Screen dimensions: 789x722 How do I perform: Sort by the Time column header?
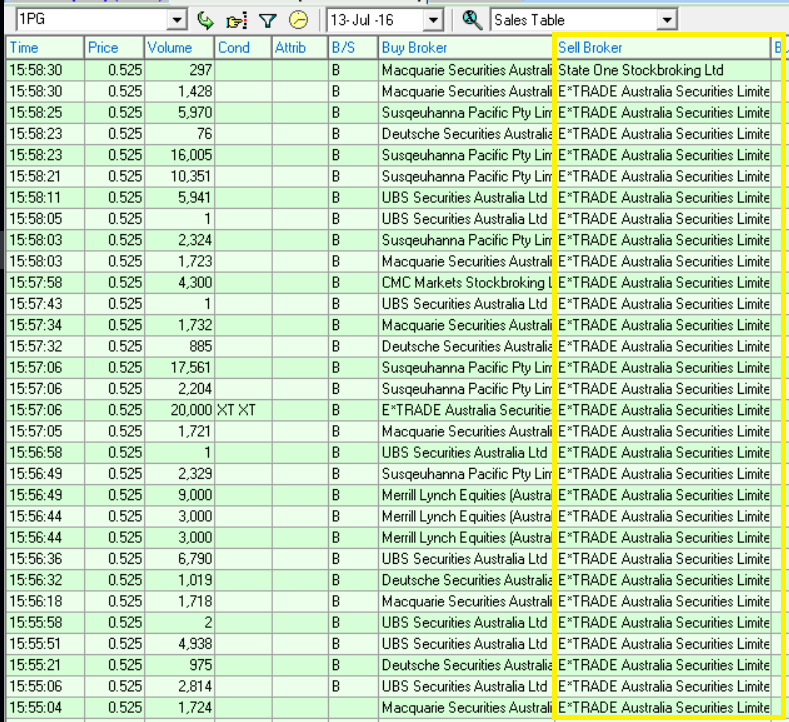[x=44, y=48]
